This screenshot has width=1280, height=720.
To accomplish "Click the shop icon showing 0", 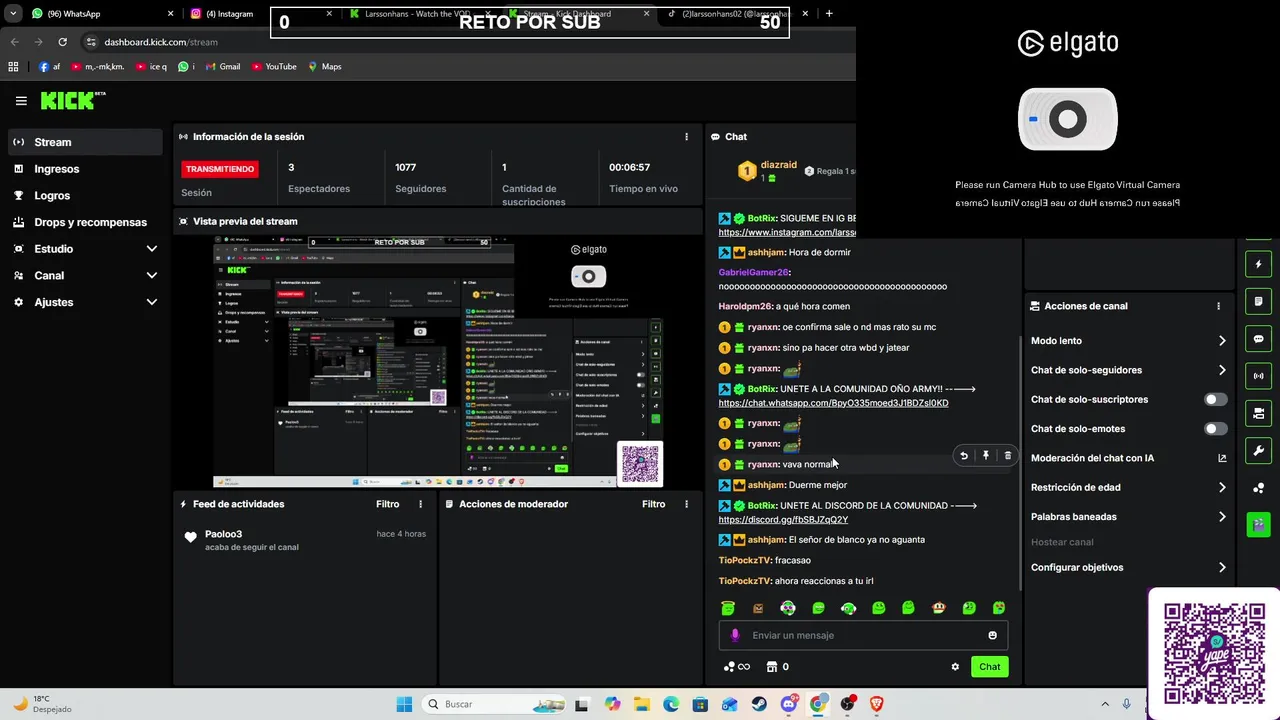I will click(x=778, y=667).
